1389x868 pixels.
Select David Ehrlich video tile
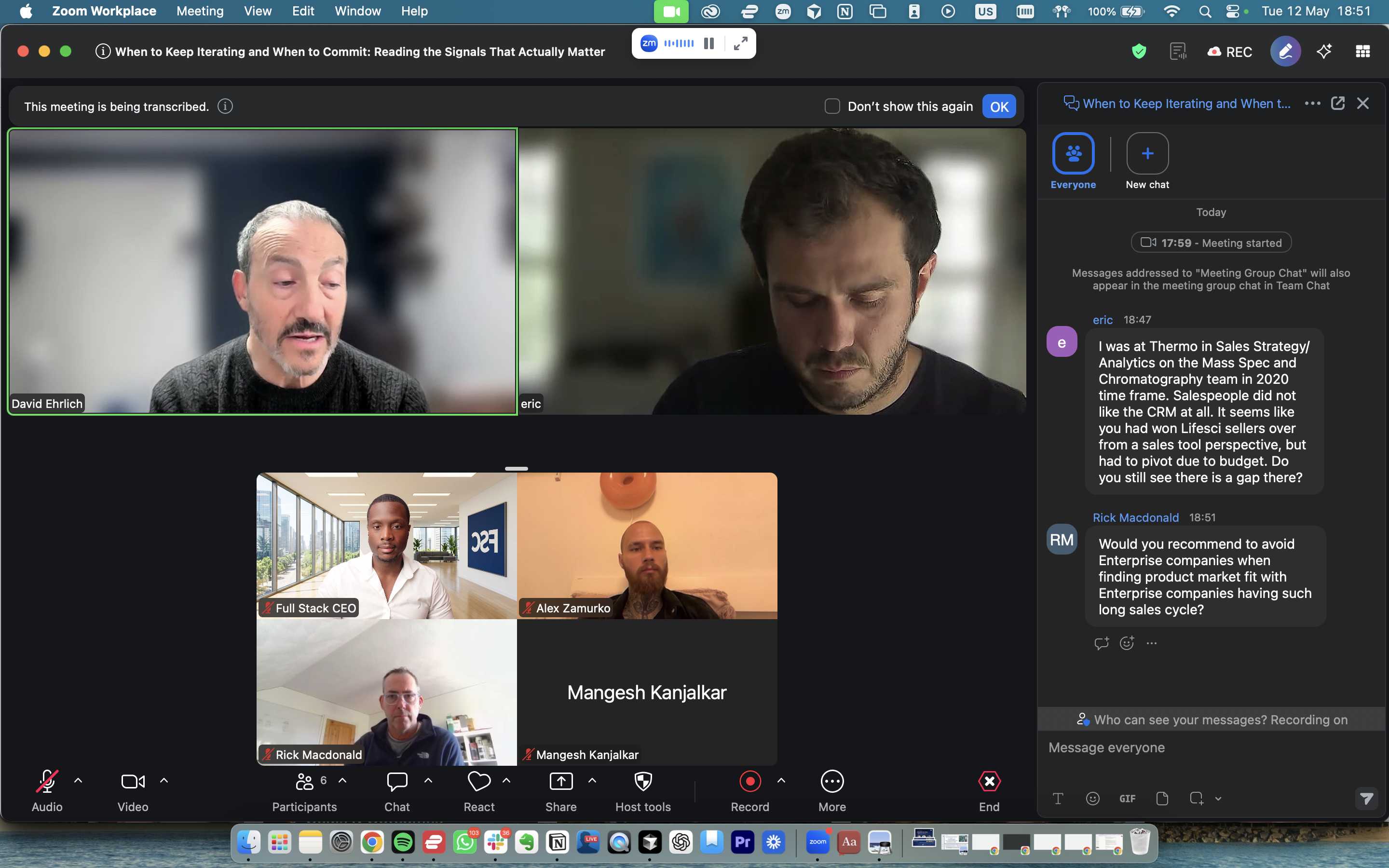click(263, 271)
